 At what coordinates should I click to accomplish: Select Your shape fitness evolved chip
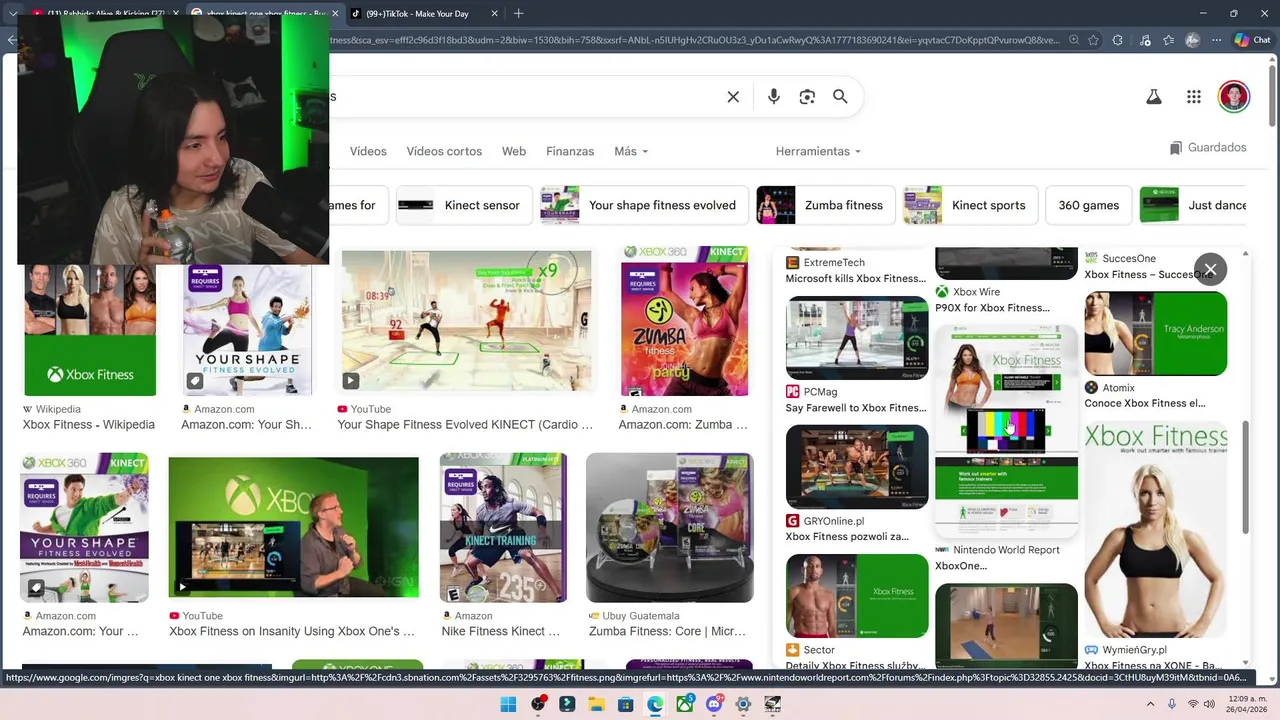click(644, 205)
